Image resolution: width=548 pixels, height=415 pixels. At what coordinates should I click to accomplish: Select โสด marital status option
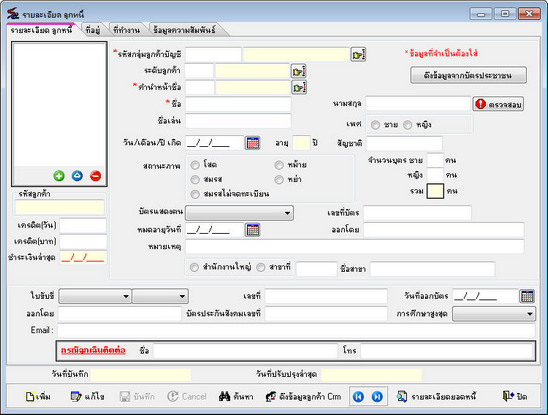tap(195, 165)
